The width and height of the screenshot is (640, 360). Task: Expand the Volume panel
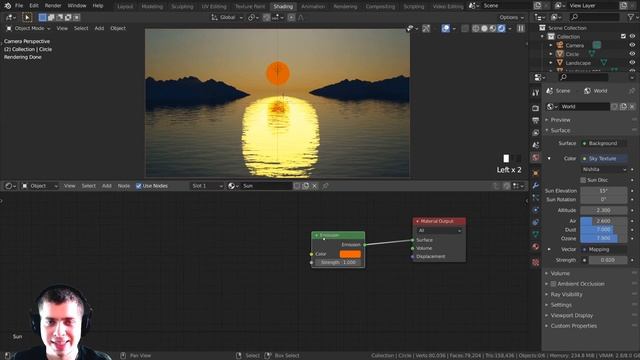point(560,273)
